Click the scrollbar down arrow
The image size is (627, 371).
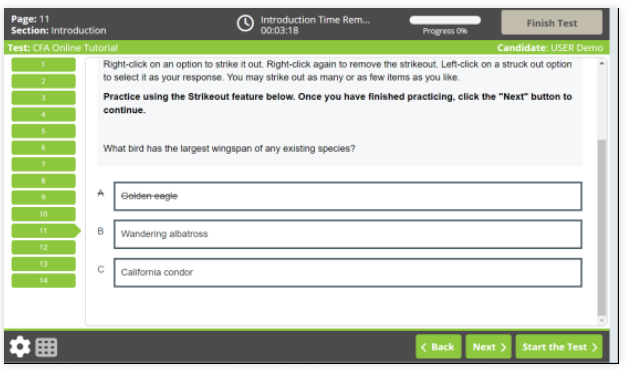[x=602, y=320]
